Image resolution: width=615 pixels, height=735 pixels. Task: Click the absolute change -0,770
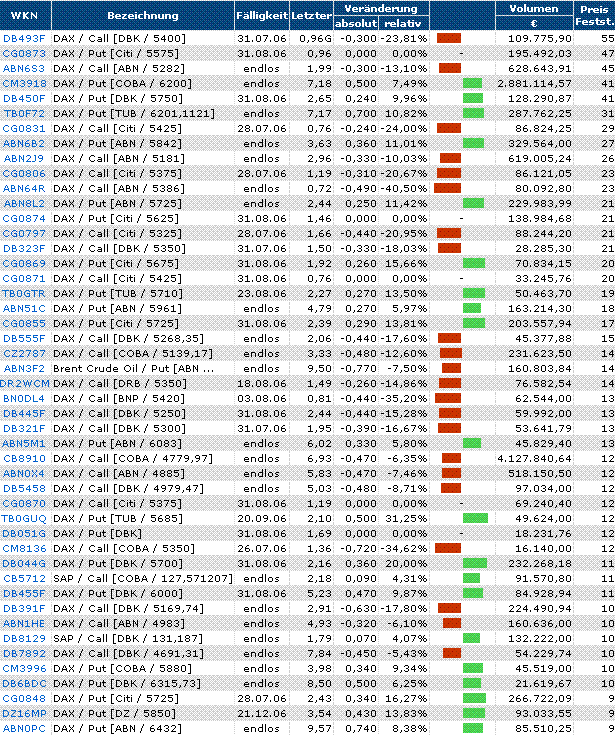358,368
